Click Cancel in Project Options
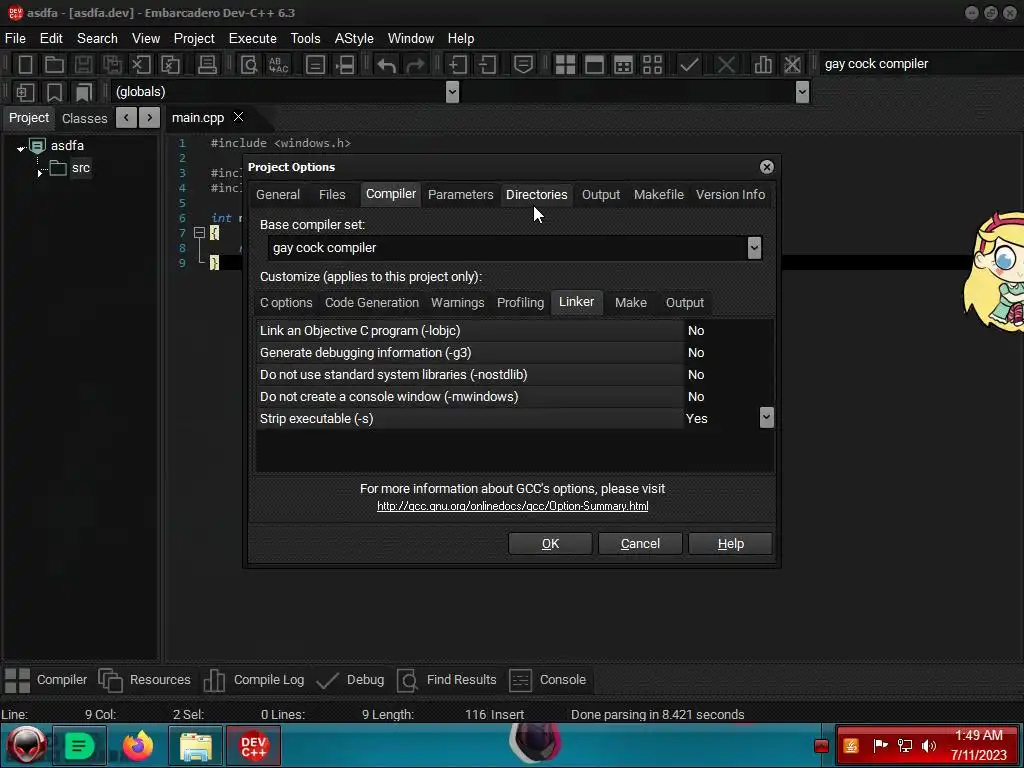The width and height of the screenshot is (1024, 768). click(x=640, y=543)
